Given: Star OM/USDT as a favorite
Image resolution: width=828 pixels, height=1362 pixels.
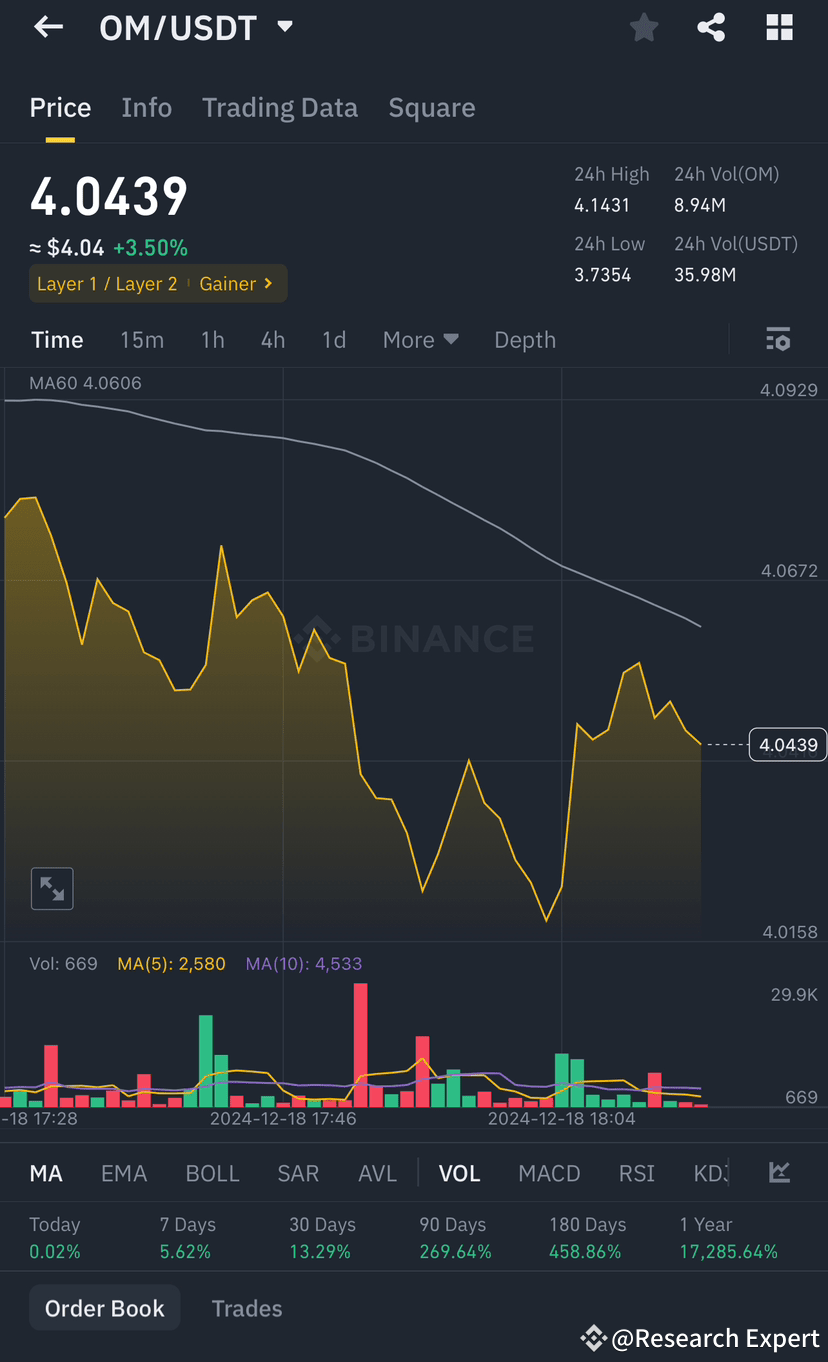Looking at the screenshot, I should [x=643, y=27].
